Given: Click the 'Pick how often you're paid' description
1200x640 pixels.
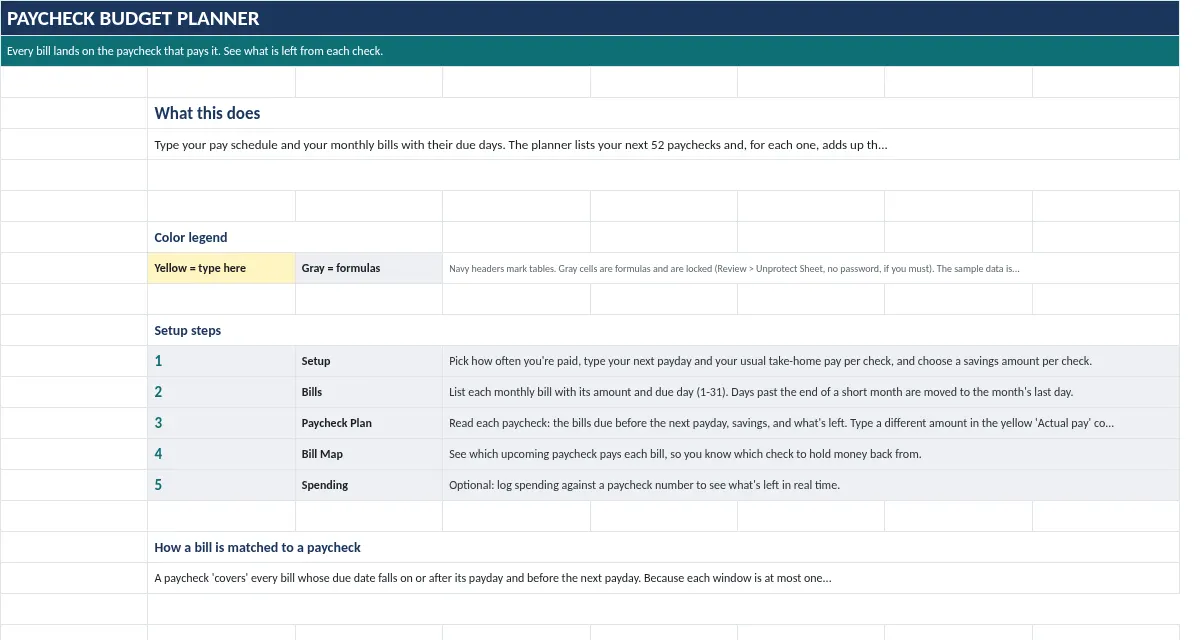Looking at the screenshot, I should pyautogui.click(x=811, y=361).
